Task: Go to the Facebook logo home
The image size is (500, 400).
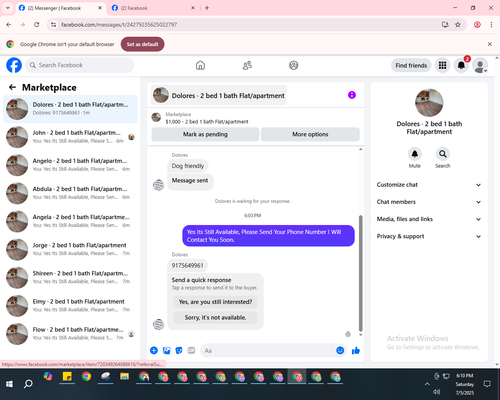Action: coord(14,65)
